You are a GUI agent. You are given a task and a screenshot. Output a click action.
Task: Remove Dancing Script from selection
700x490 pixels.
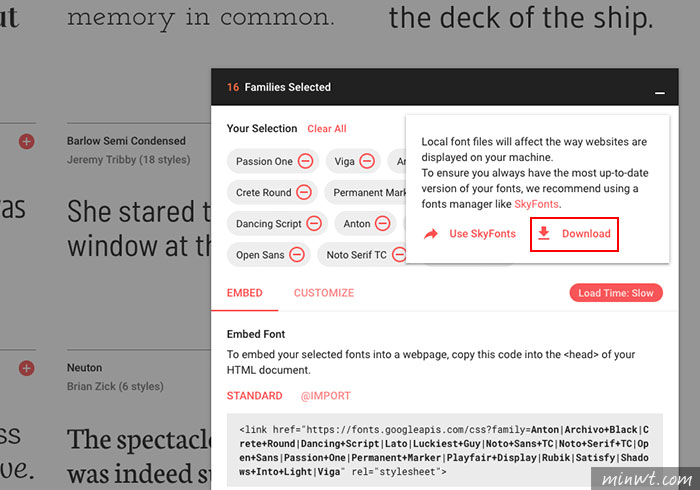[x=314, y=224]
